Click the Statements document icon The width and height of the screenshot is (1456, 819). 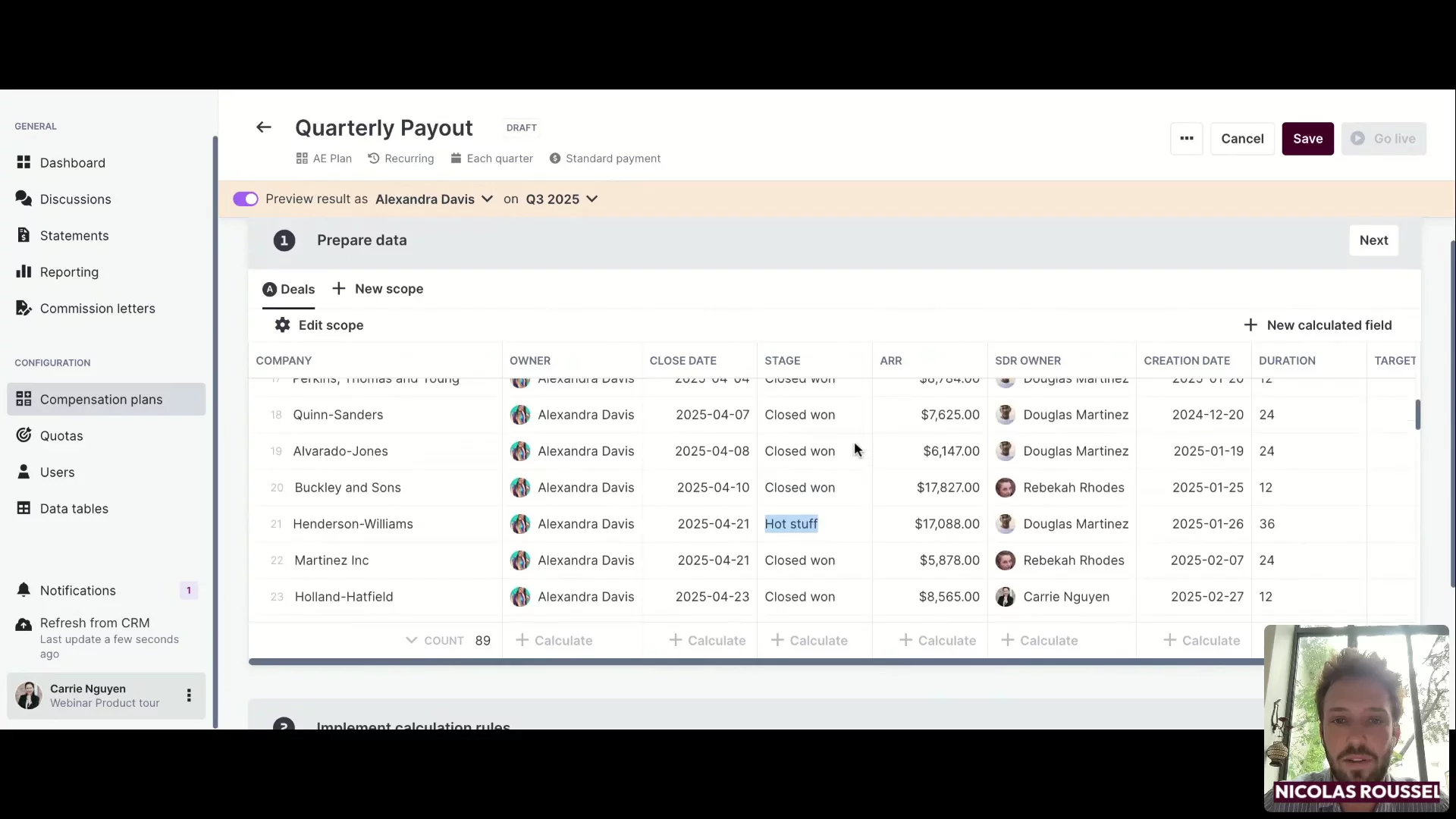pos(24,235)
